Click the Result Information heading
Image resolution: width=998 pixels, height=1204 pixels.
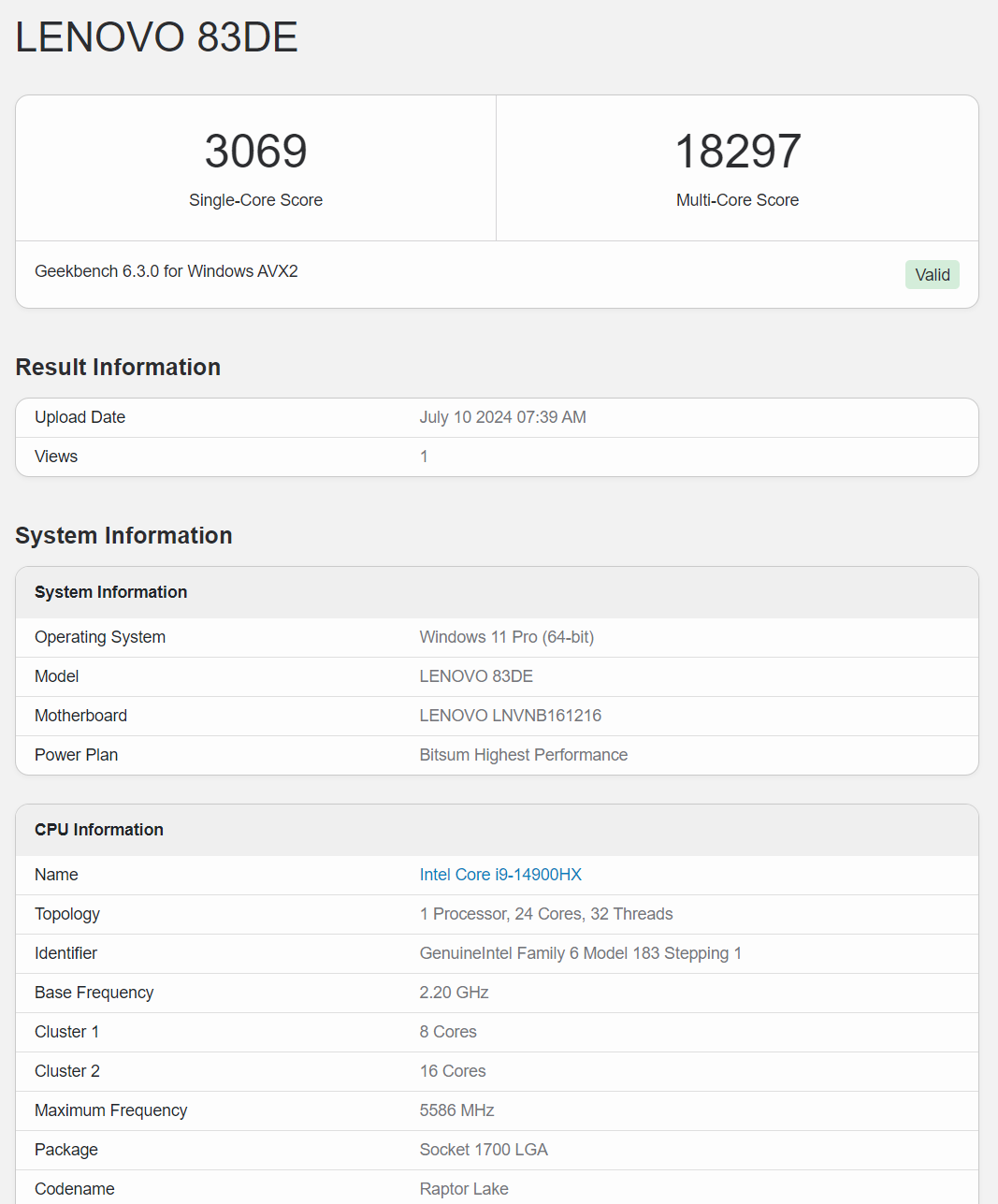point(118,367)
